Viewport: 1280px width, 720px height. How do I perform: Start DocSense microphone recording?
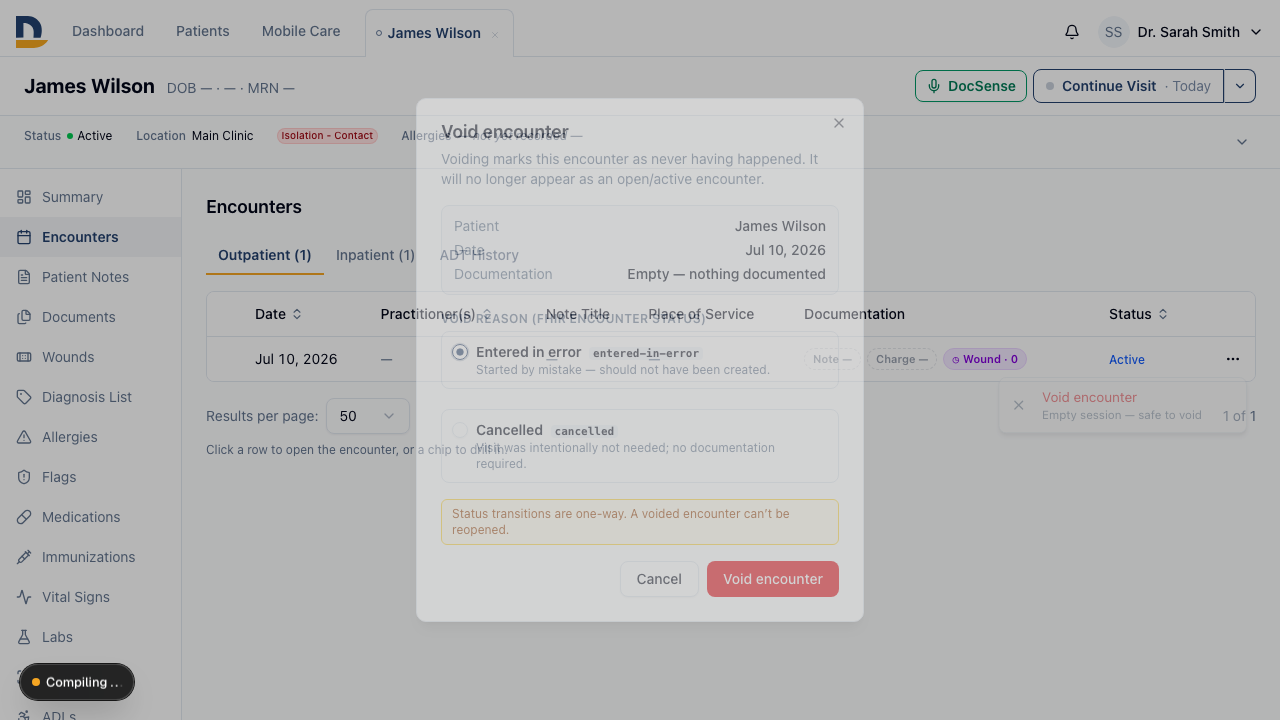click(970, 86)
